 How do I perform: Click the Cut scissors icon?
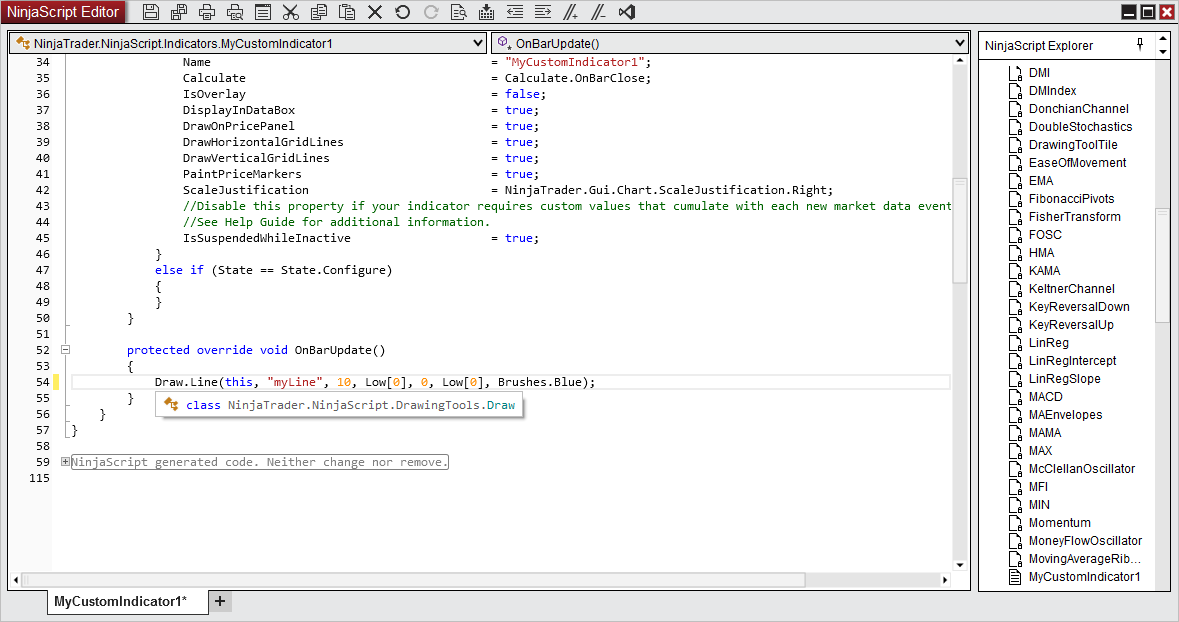click(291, 12)
